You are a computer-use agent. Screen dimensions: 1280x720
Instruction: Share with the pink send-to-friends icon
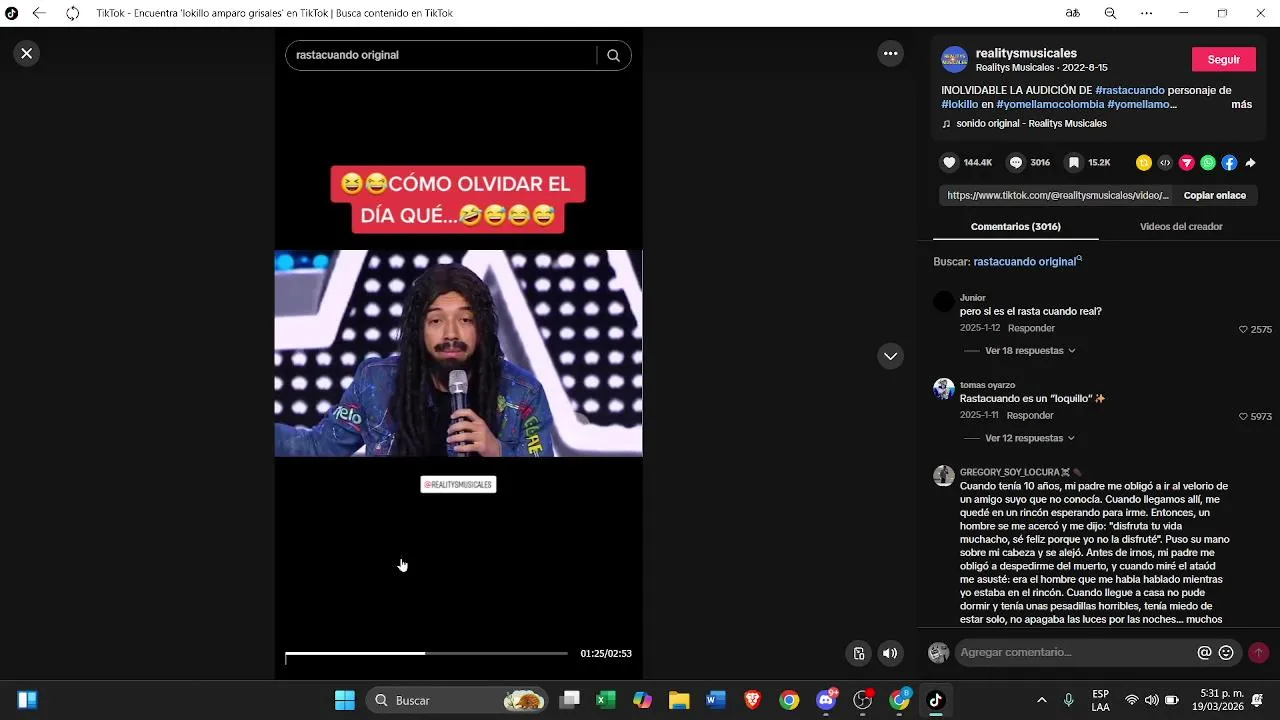coord(1187,163)
